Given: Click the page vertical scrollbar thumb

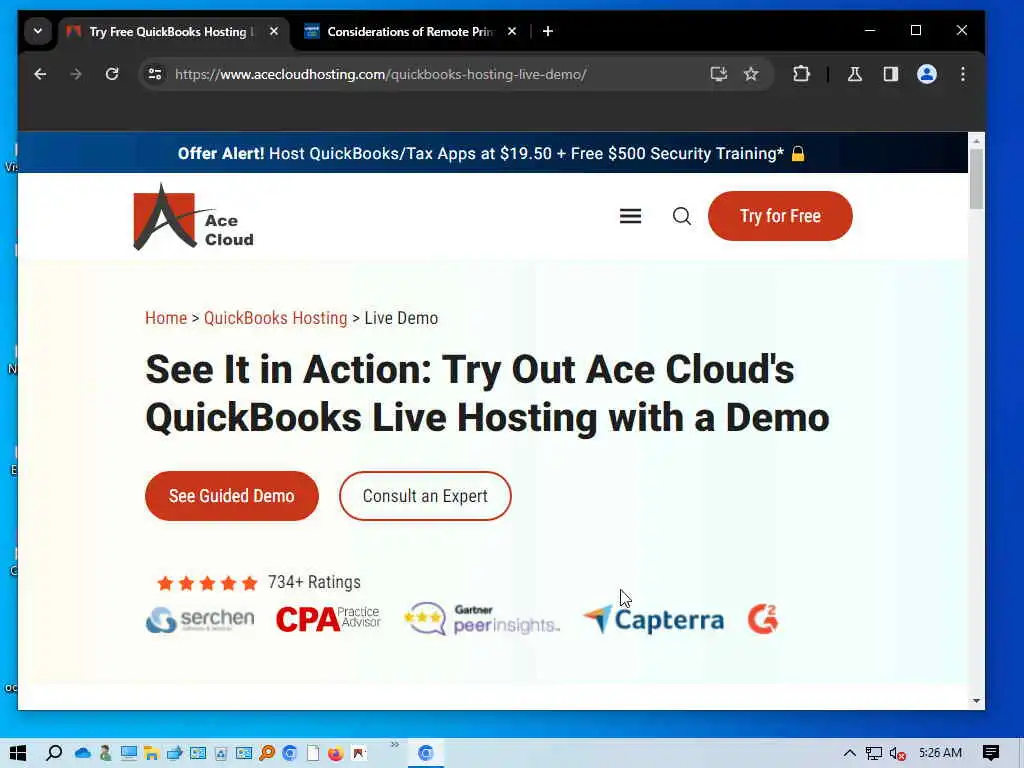Looking at the screenshot, I should coord(976,179).
